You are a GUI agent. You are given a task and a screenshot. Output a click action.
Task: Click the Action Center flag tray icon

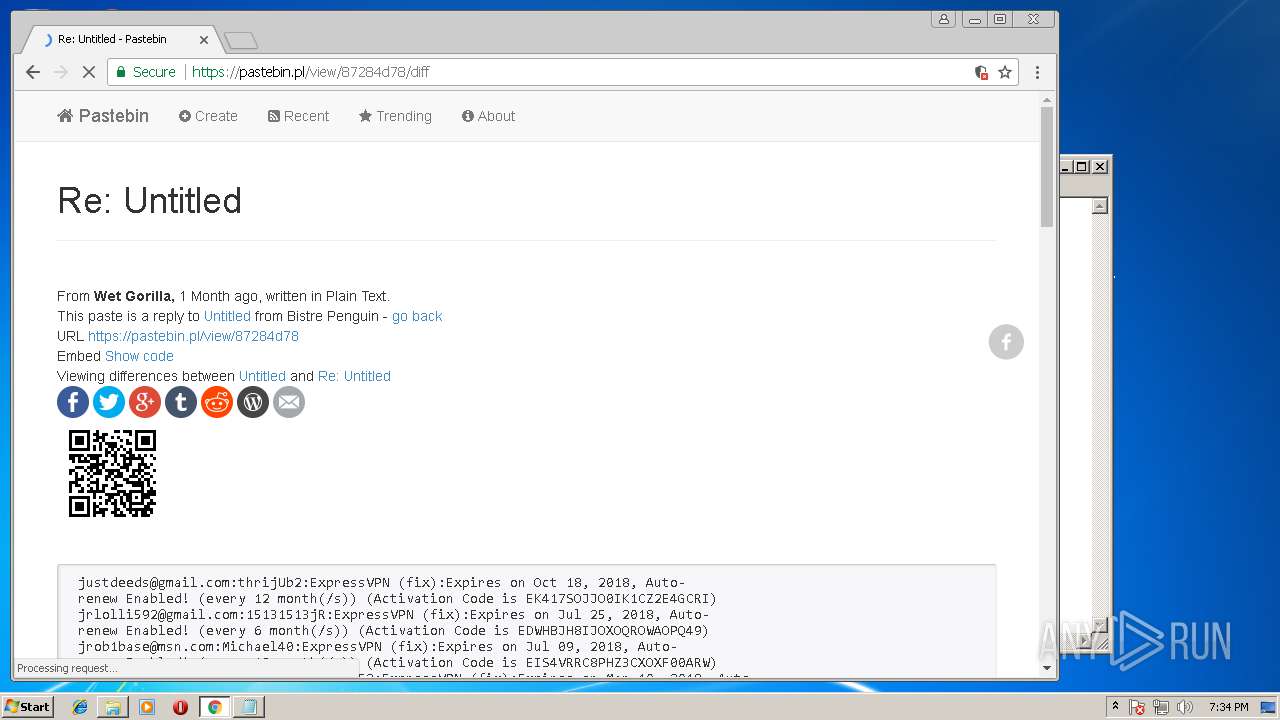pyautogui.click(x=1137, y=707)
